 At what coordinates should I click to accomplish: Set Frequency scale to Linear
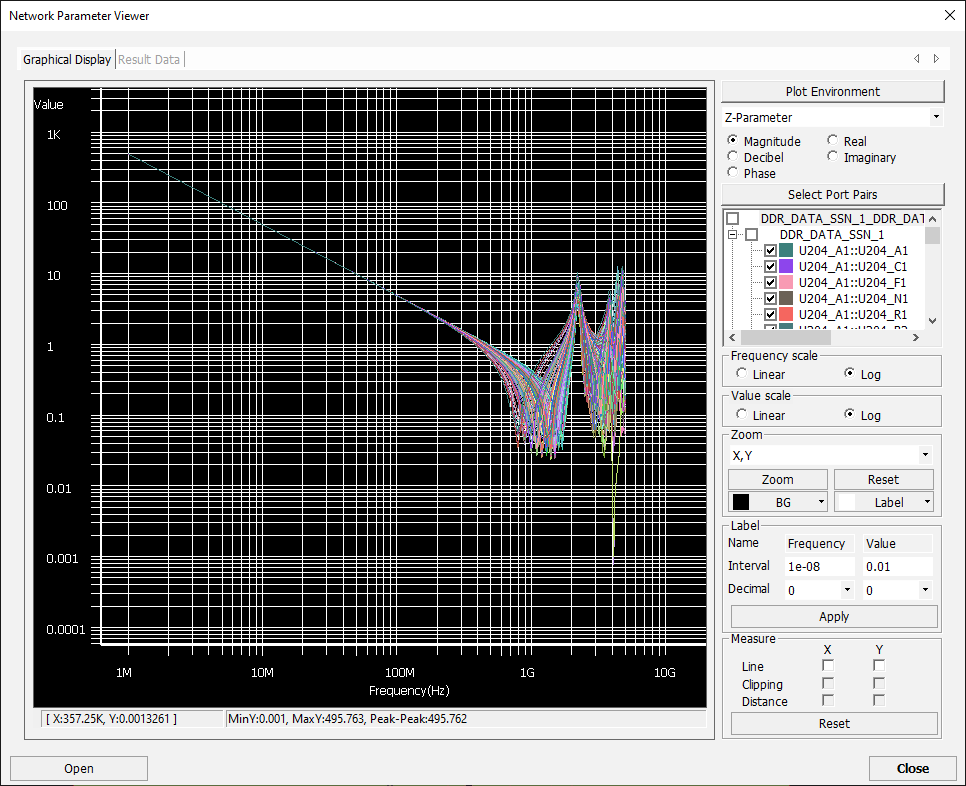[x=741, y=374]
